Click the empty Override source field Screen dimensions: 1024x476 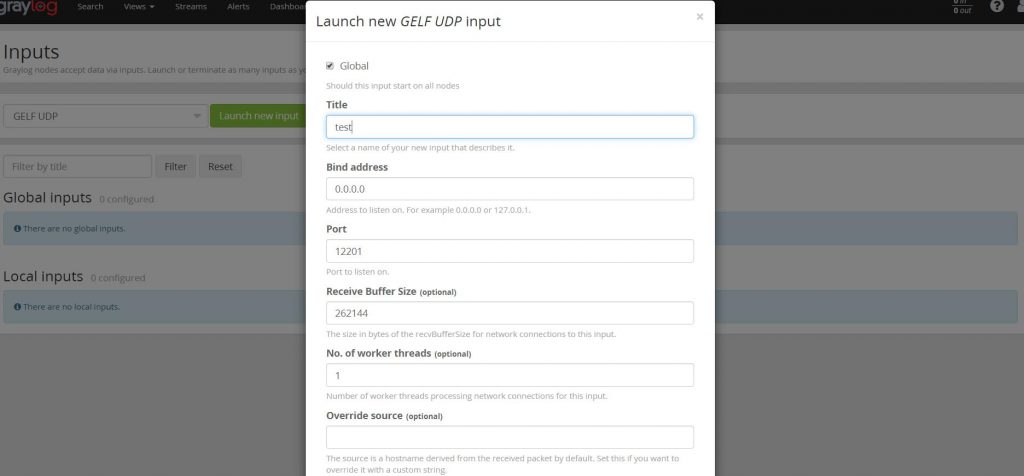point(510,437)
